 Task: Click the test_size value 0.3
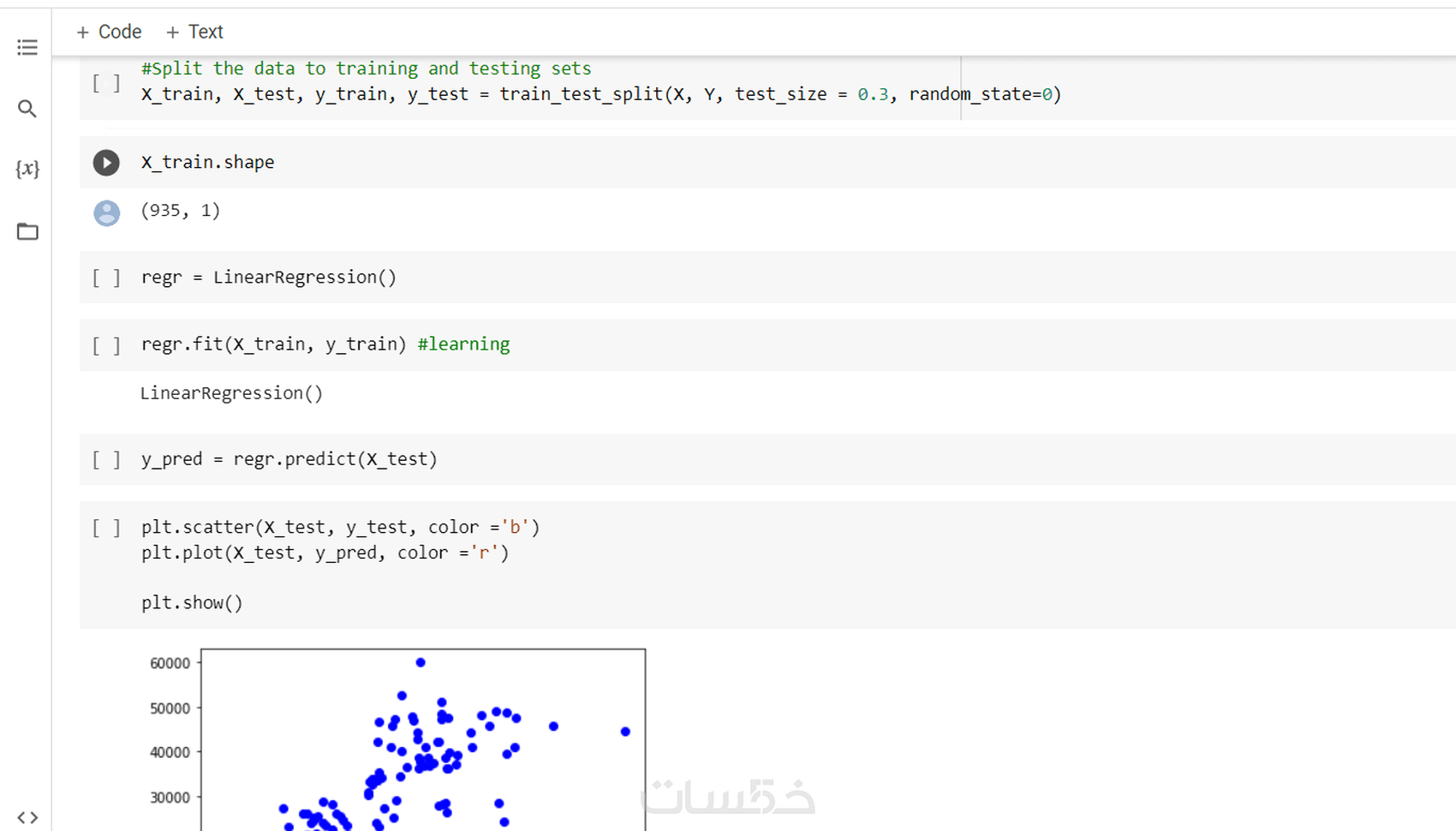tap(873, 94)
